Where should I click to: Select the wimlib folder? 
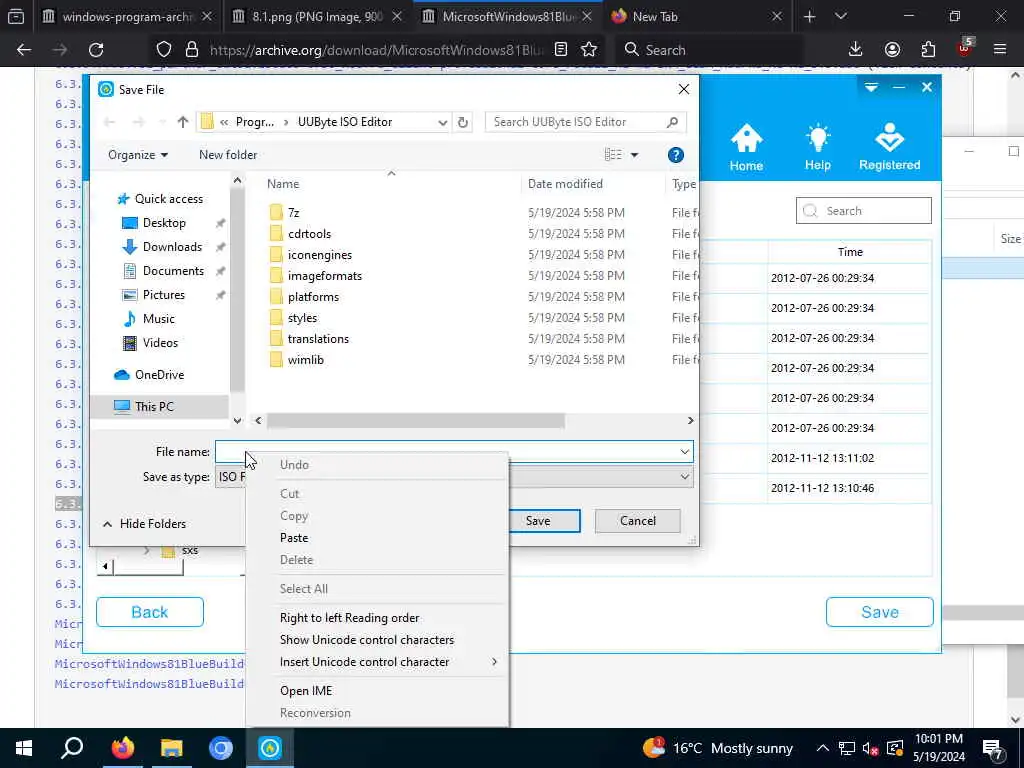[x=306, y=360]
